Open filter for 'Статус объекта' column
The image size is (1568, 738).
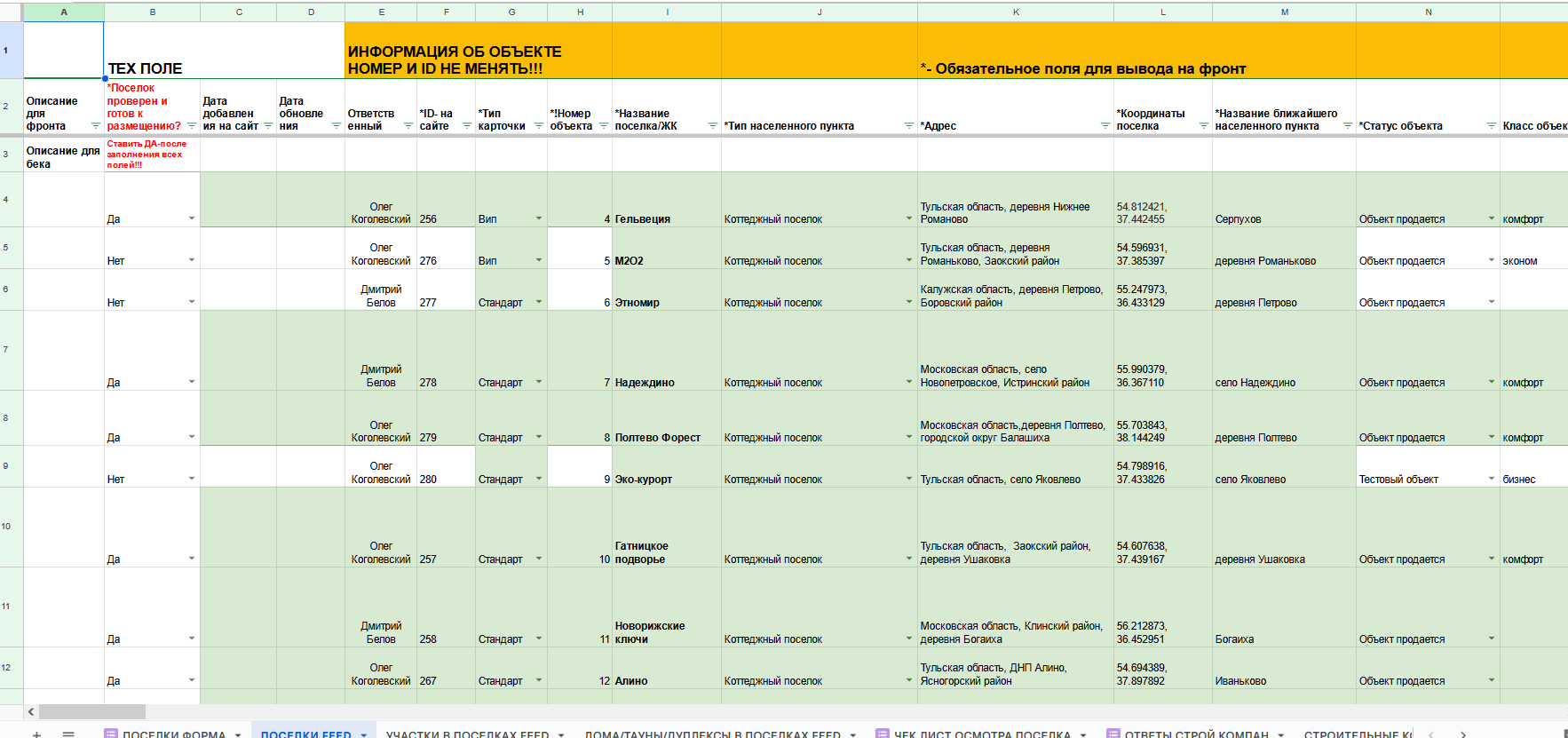(1492, 126)
